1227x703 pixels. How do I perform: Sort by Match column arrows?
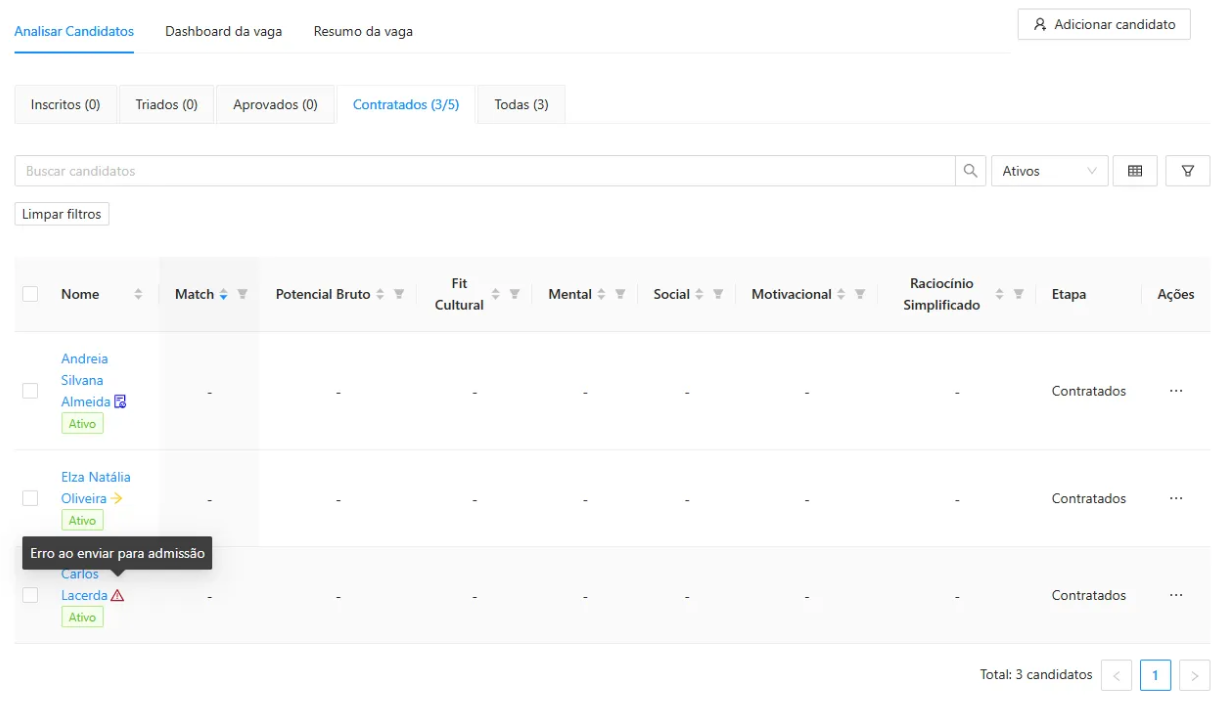(224, 294)
